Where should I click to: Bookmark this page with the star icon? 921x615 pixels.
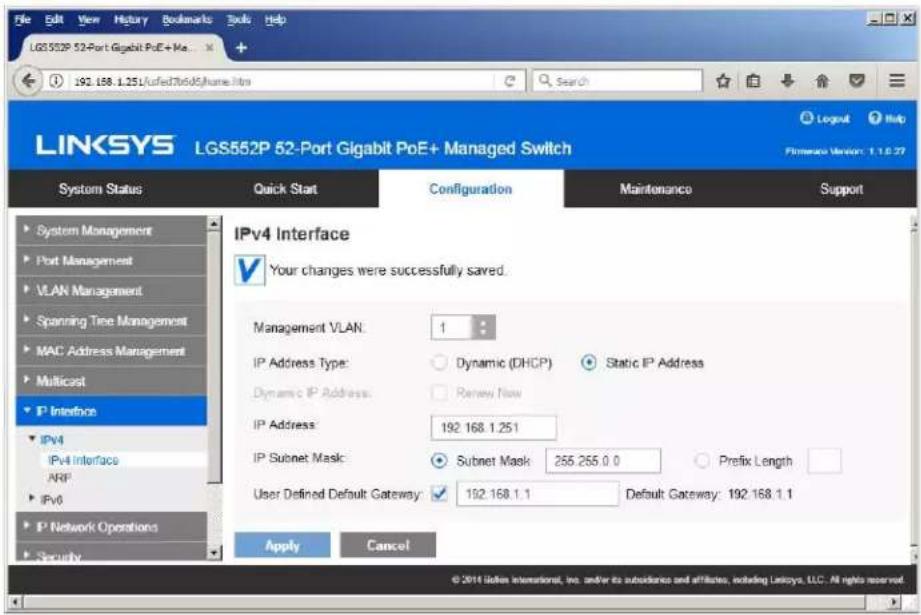(723, 80)
